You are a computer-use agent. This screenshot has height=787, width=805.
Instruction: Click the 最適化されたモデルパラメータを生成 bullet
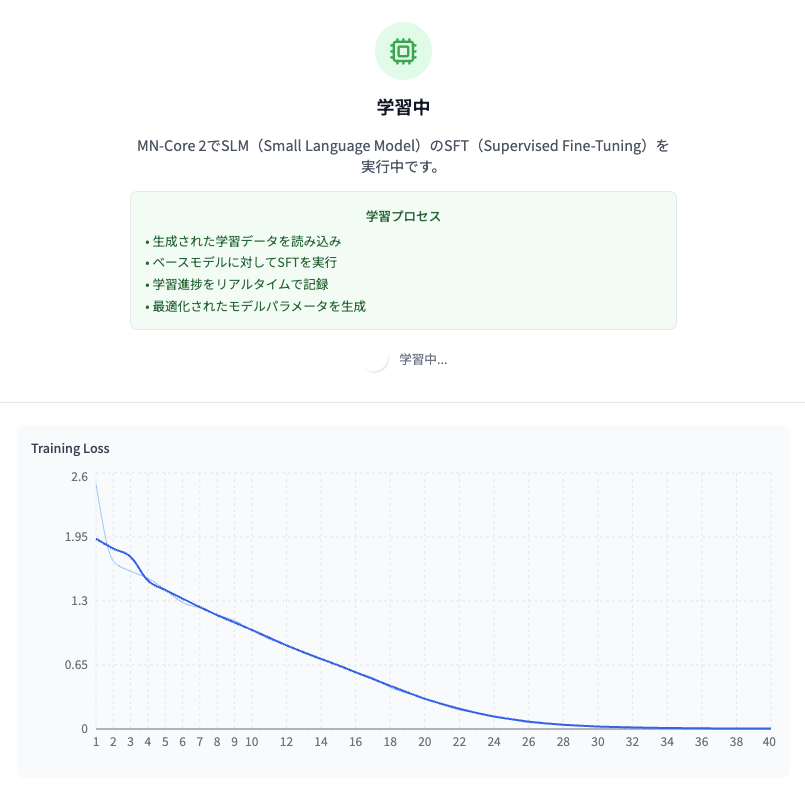255,306
